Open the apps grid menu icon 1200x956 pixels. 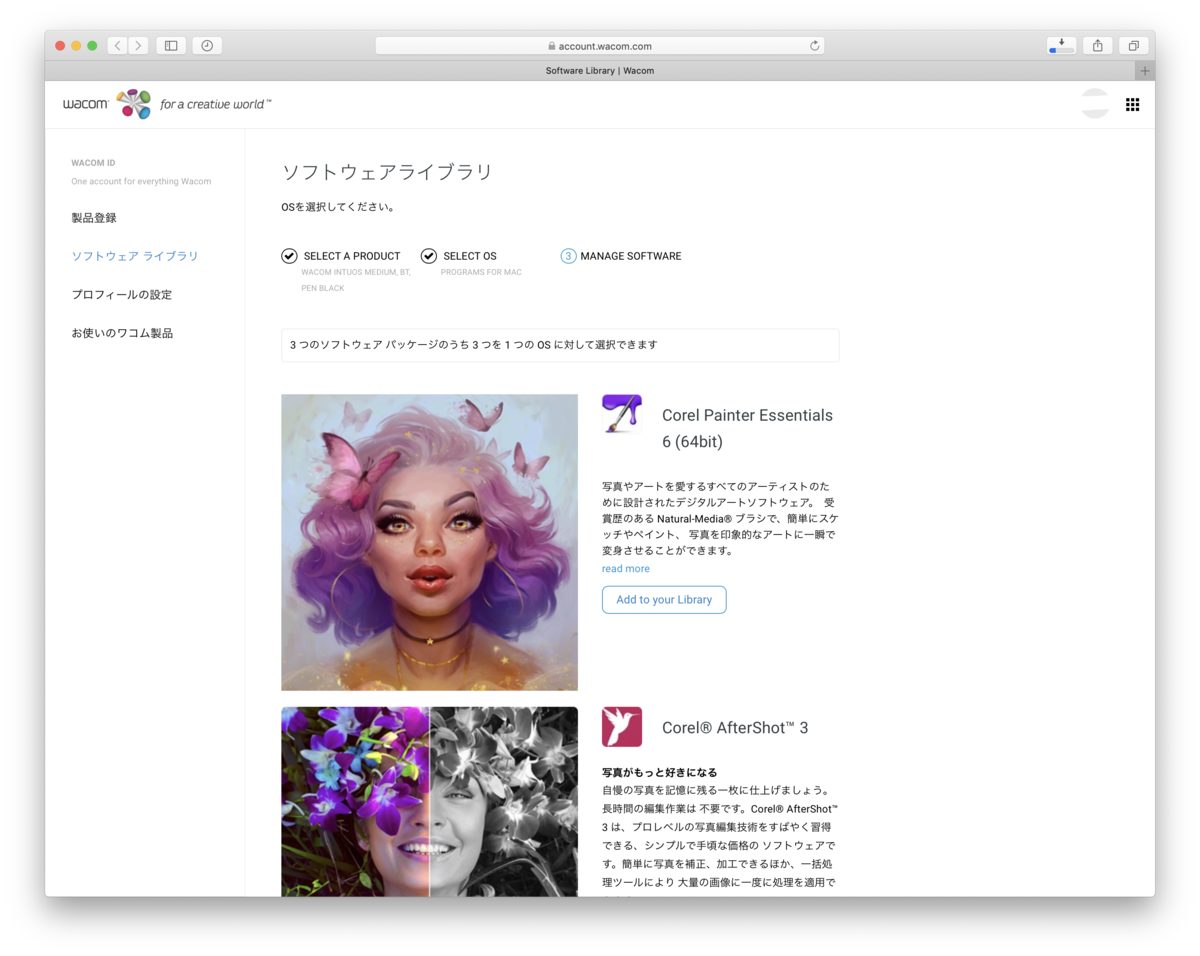[1132, 104]
